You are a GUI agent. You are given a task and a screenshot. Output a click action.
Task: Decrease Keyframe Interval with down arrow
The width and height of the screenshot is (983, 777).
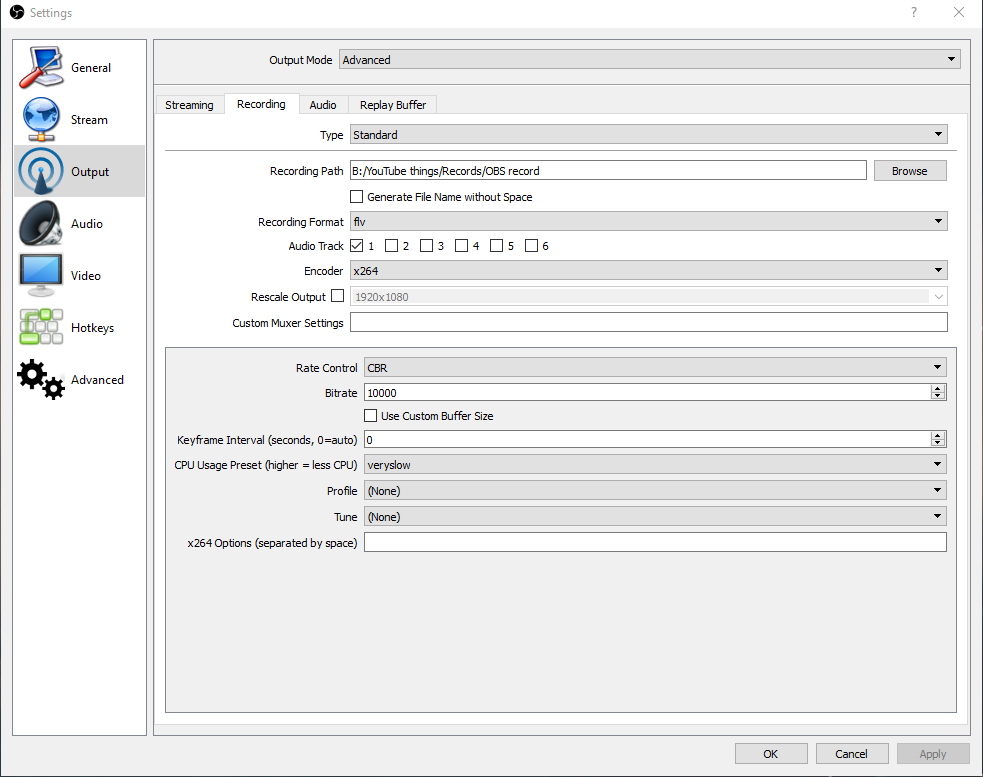point(938,444)
